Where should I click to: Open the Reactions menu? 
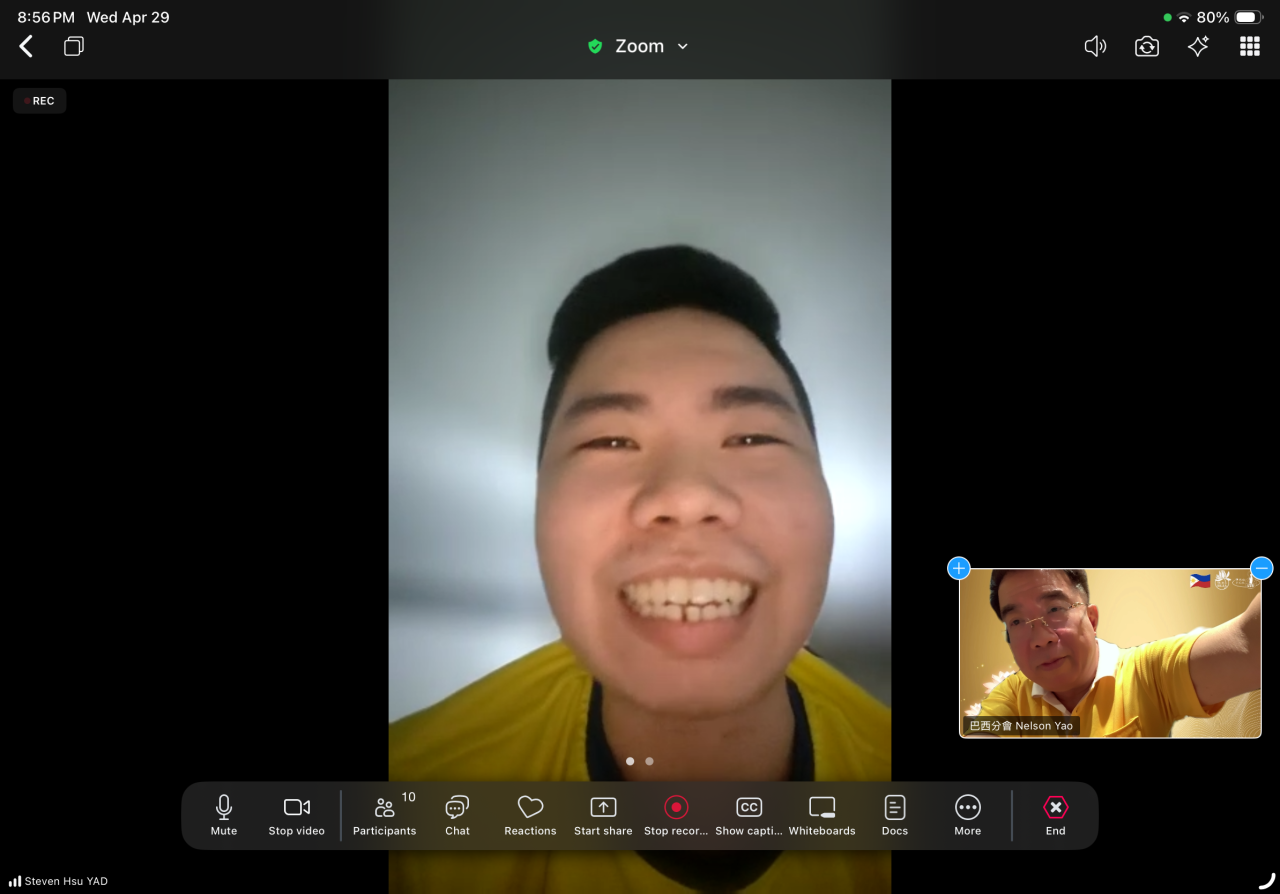tap(530, 815)
